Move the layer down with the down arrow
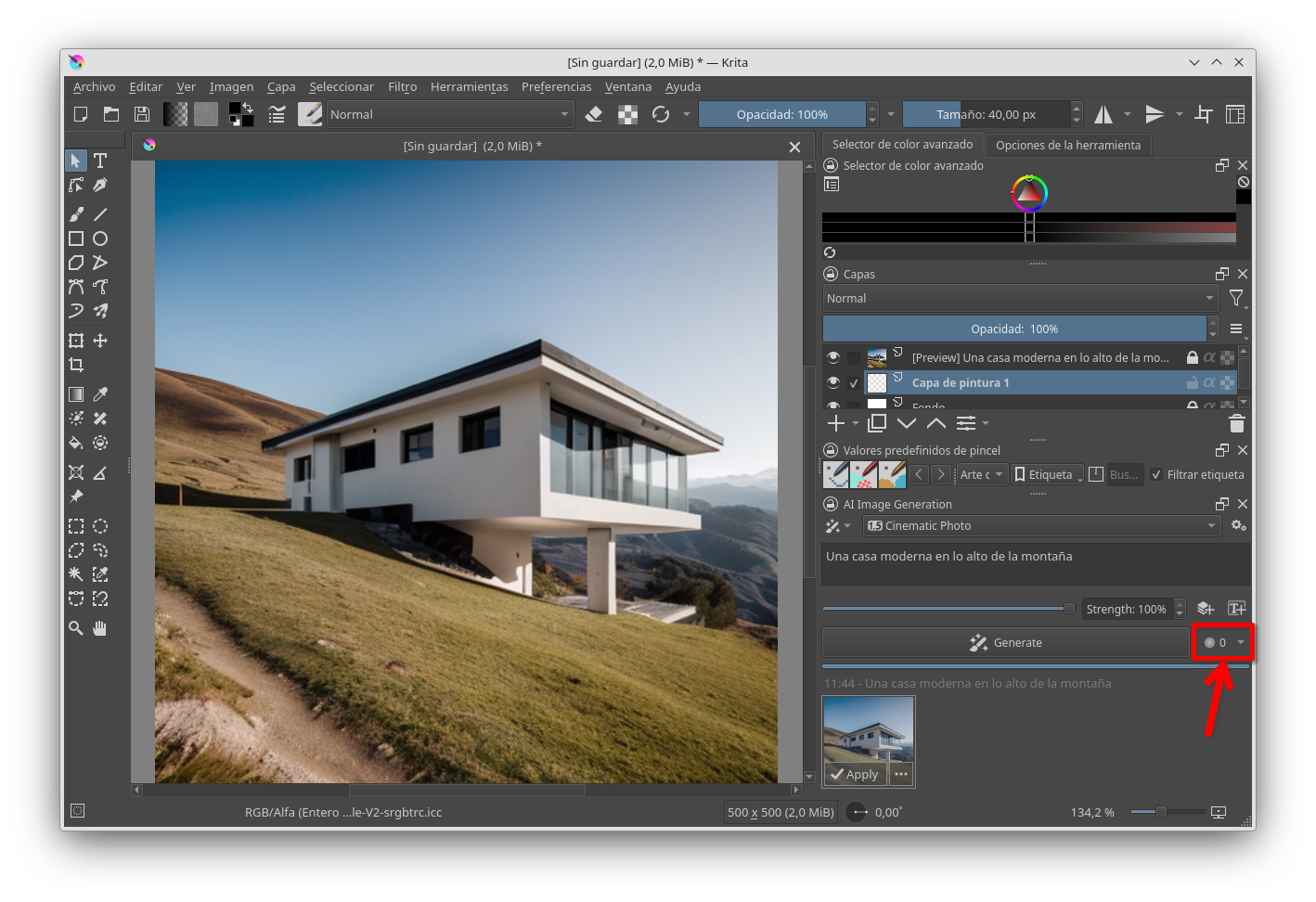The height and width of the screenshot is (902, 1316). (x=907, y=424)
